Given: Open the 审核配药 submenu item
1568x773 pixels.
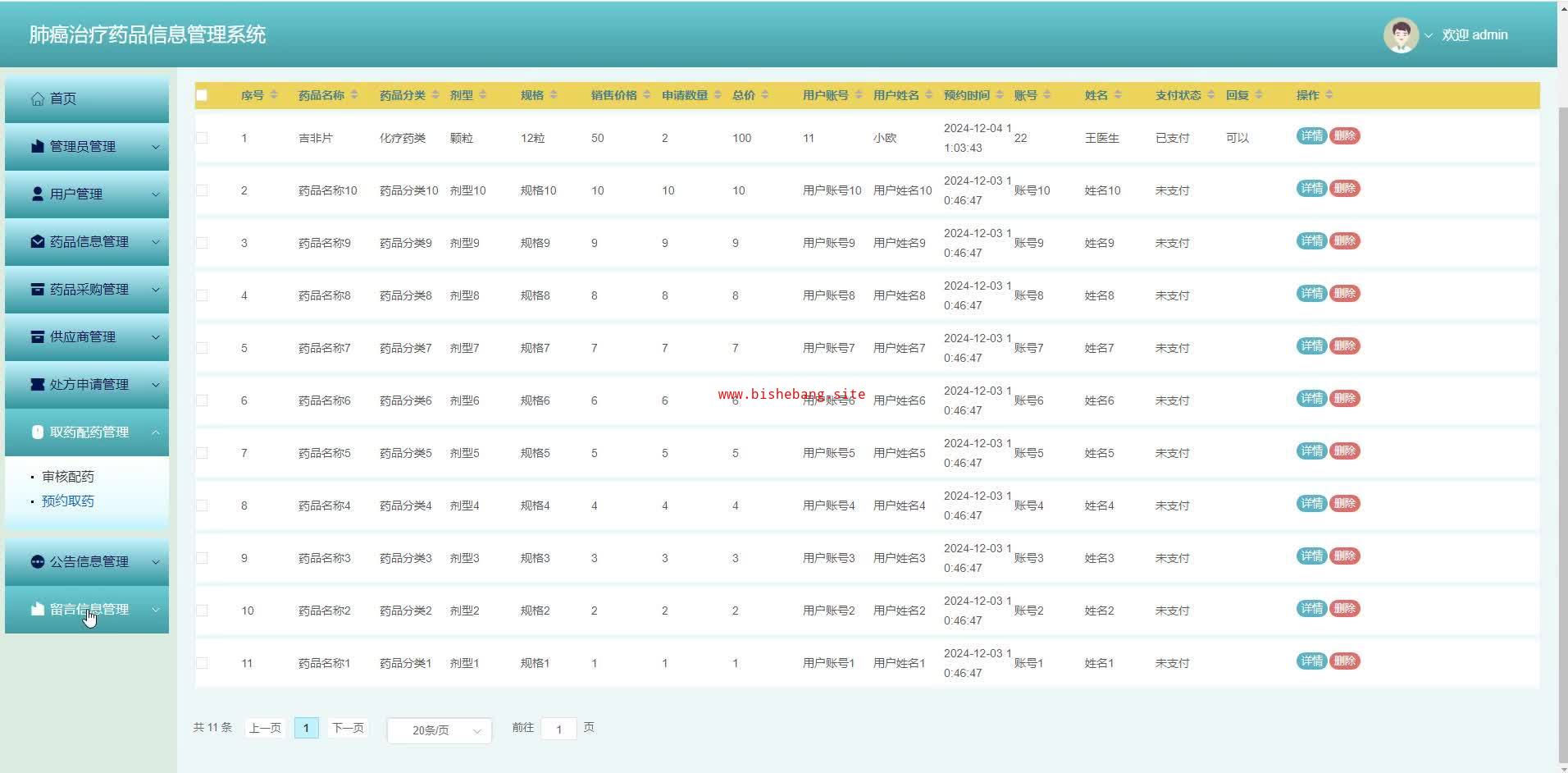Looking at the screenshot, I should click(68, 477).
